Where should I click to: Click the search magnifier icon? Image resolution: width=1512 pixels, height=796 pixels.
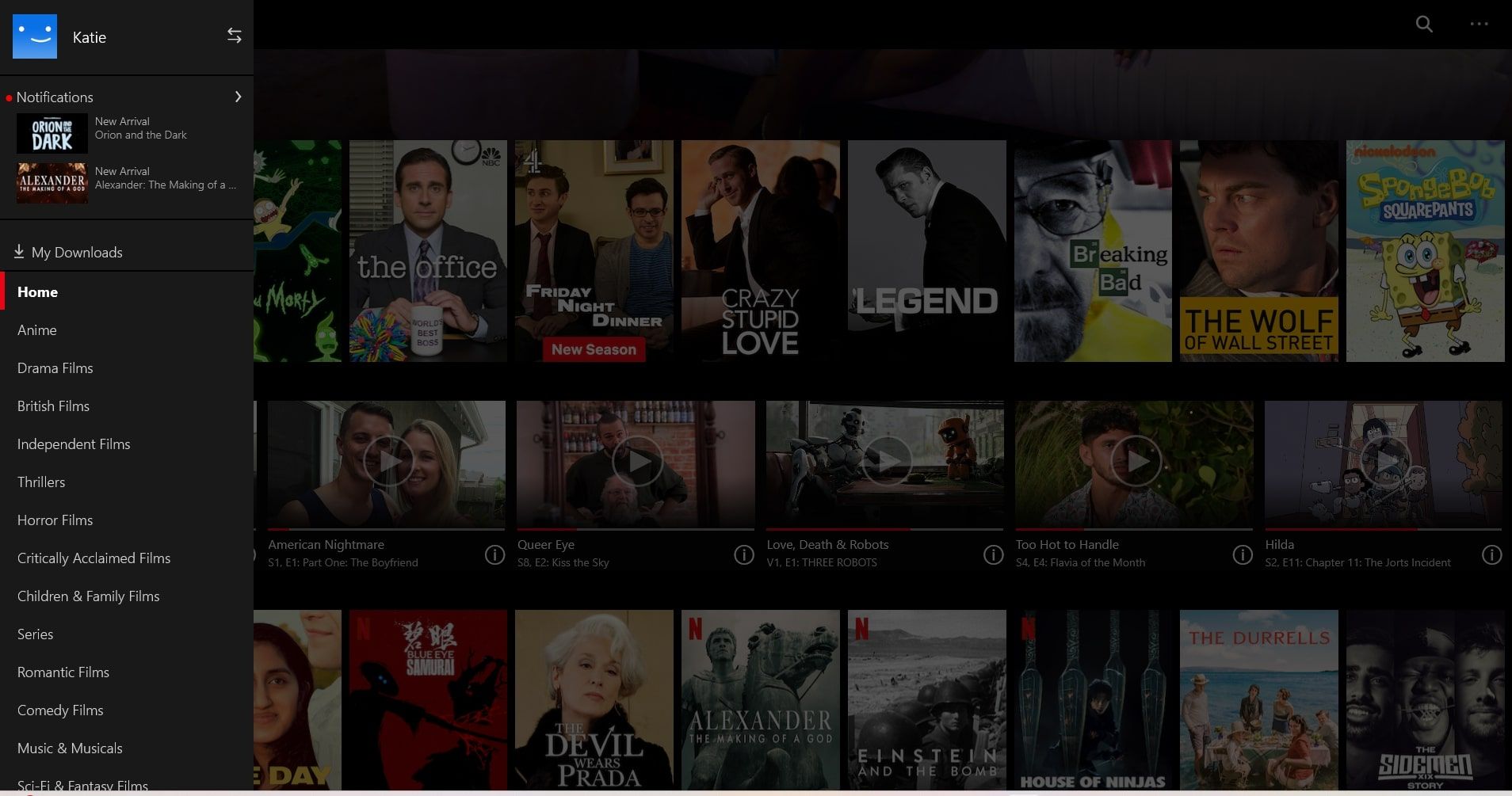click(x=1424, y=25)
